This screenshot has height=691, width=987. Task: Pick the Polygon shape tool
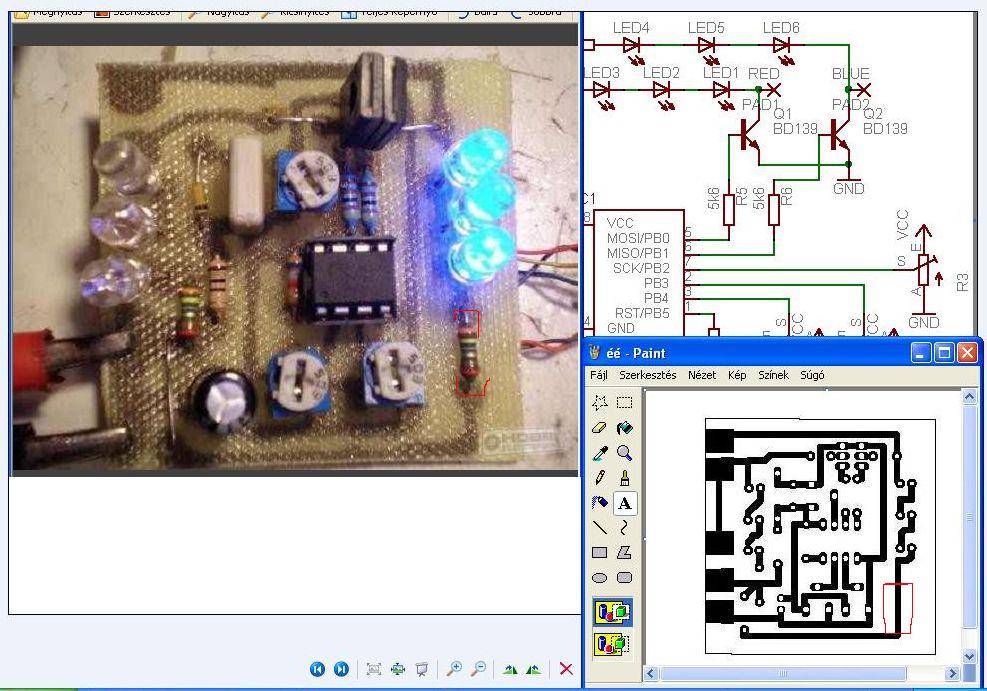point(624,553)
